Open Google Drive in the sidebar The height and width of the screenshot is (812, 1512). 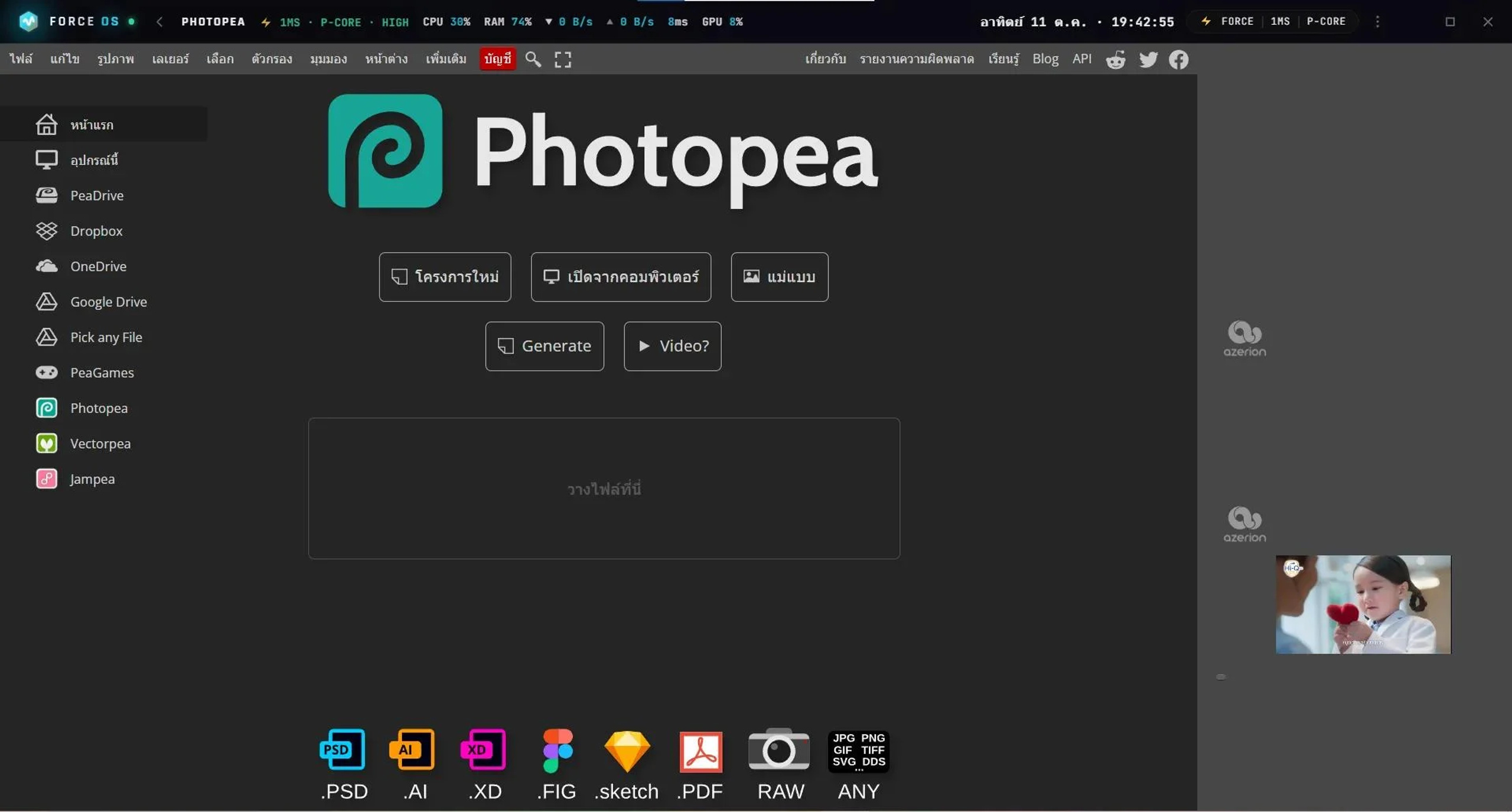[104, 301]
